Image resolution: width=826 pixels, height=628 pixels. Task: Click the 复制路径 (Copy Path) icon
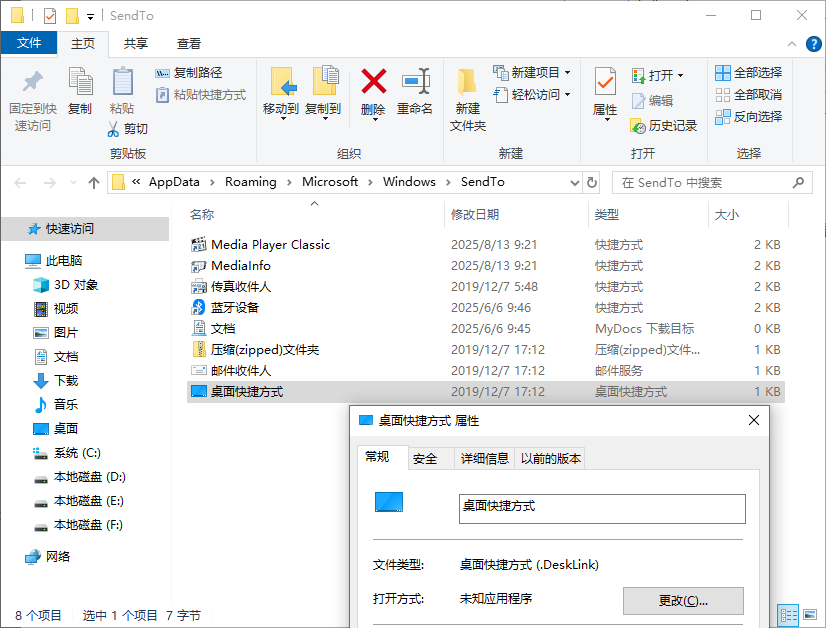[x=185, y=72]
